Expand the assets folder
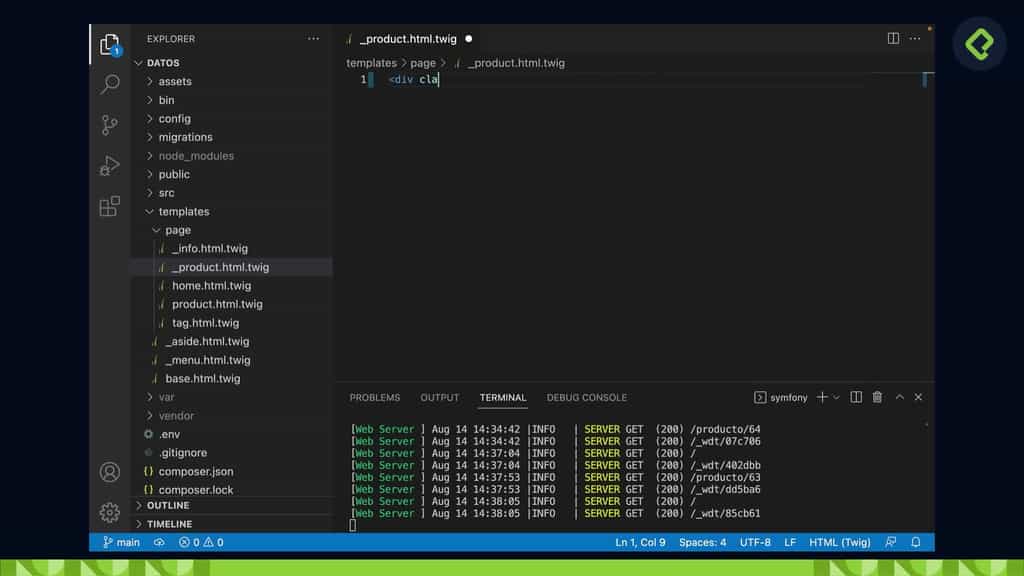 pyautogui.click(x=175, y=82)
